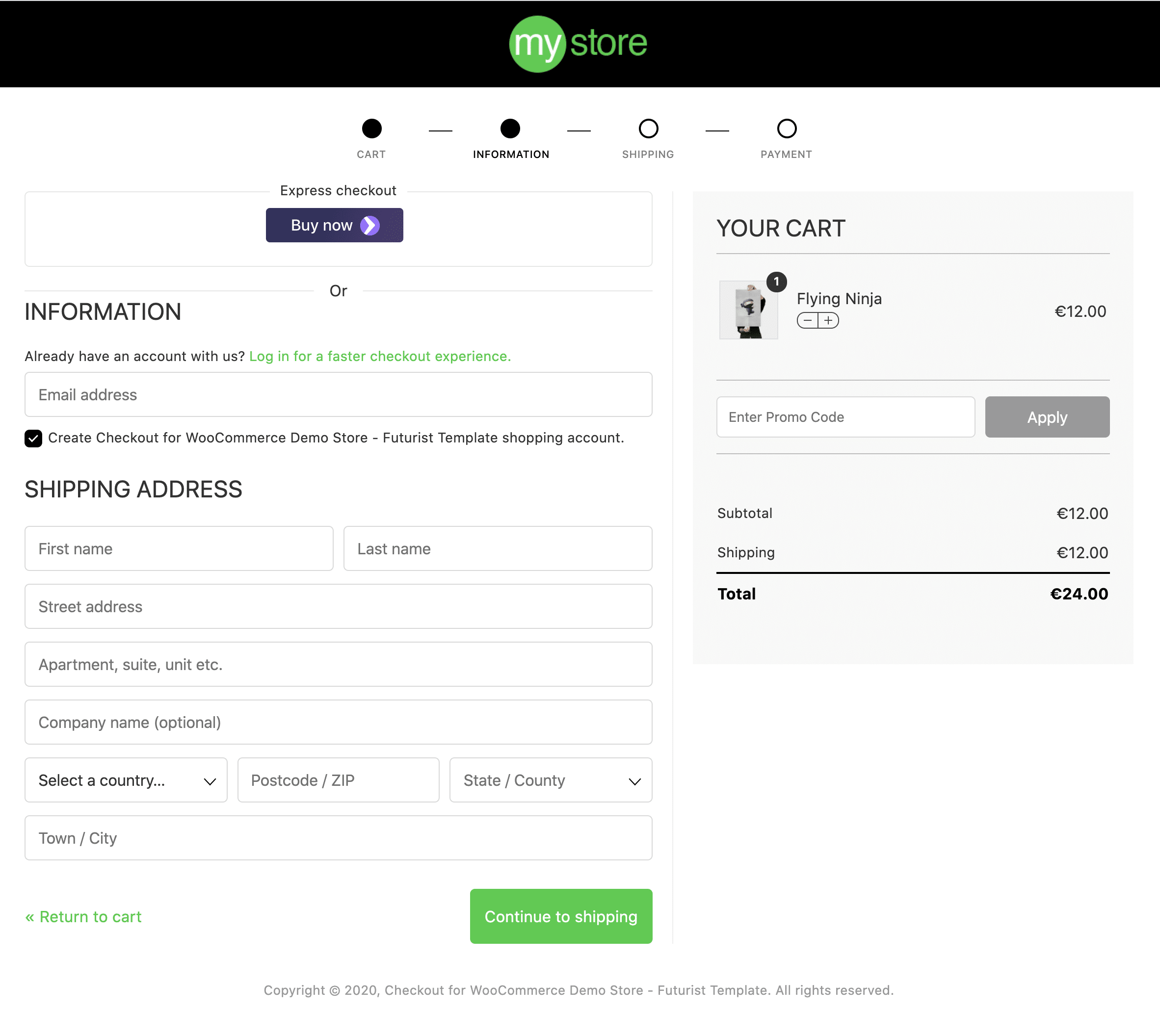
Task: Focus the Postcode / ZIP field
Action: tap(338, 780)
